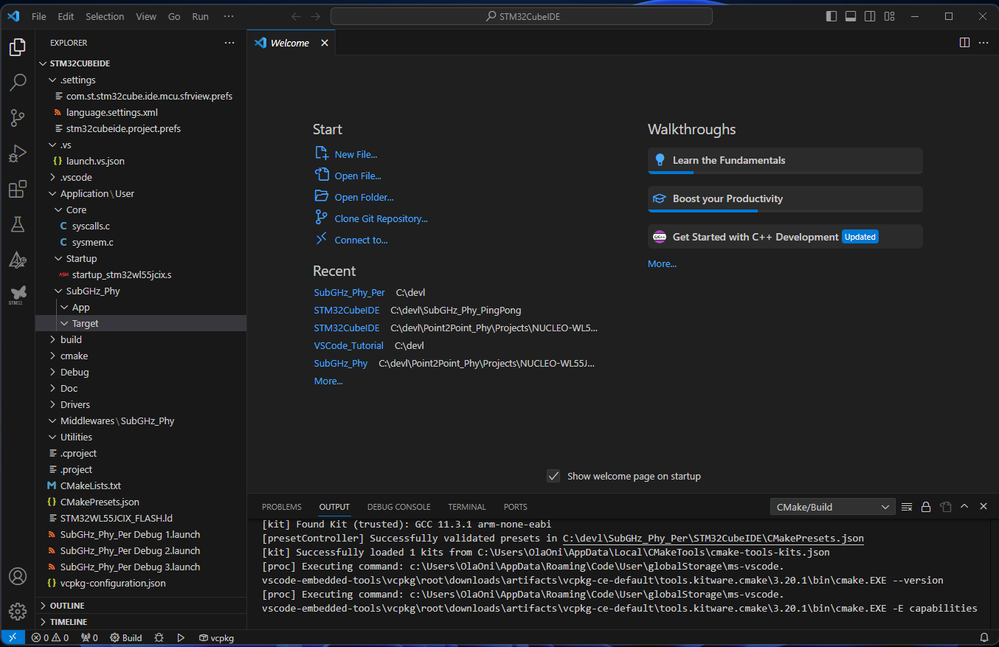This screenshot has height=647, width=999.
Task: Open CMakeLists.txt file
Action: (90, 485)
